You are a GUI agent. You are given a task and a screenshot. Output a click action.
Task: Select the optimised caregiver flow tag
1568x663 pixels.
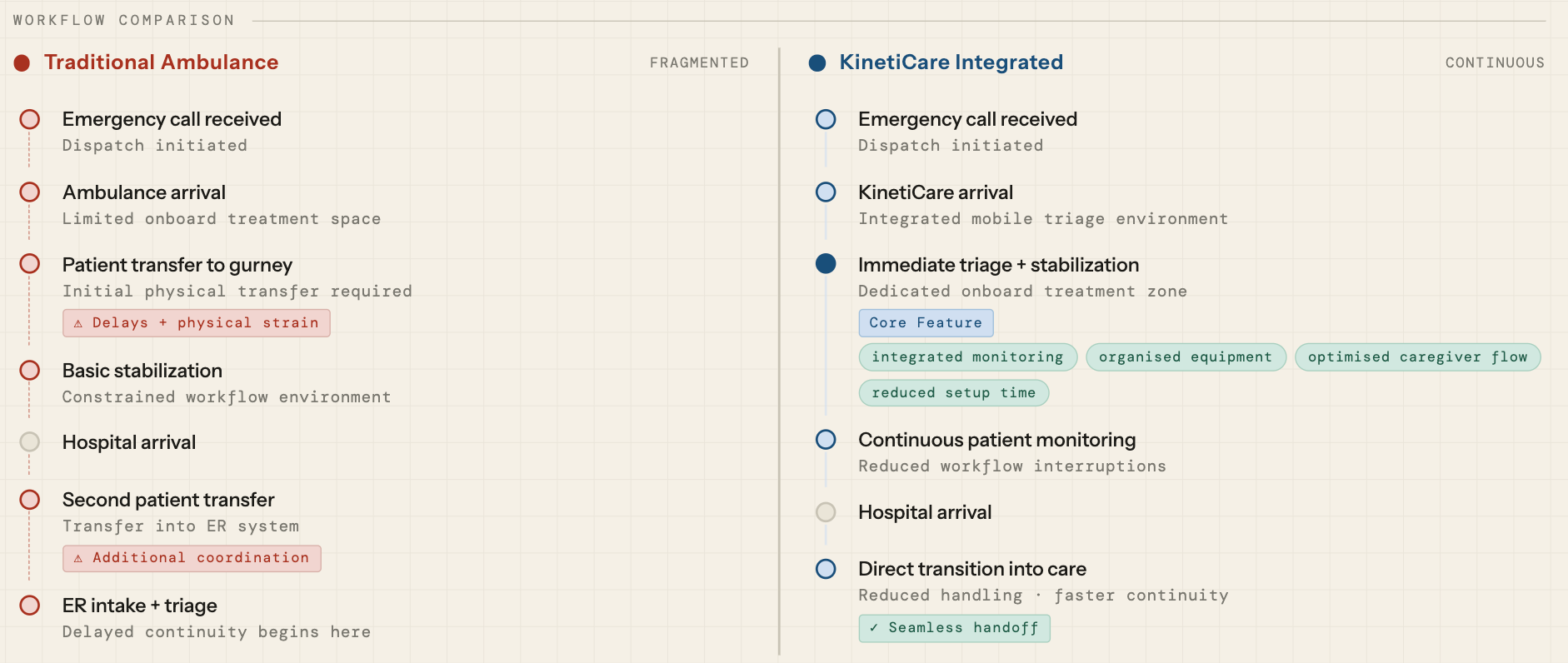[1417, 357]
